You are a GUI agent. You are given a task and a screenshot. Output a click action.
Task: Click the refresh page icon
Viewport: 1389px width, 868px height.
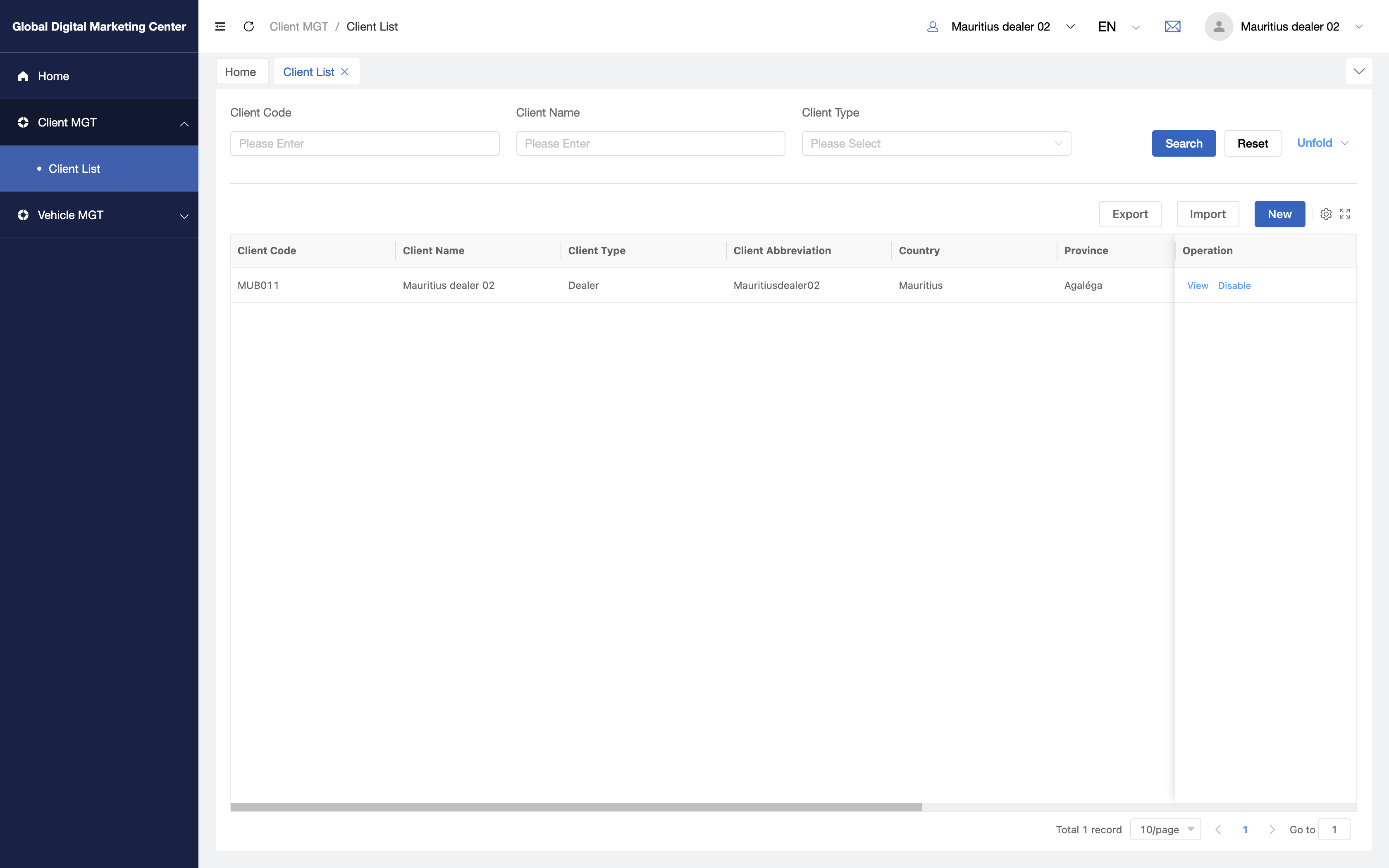[248, 26]
